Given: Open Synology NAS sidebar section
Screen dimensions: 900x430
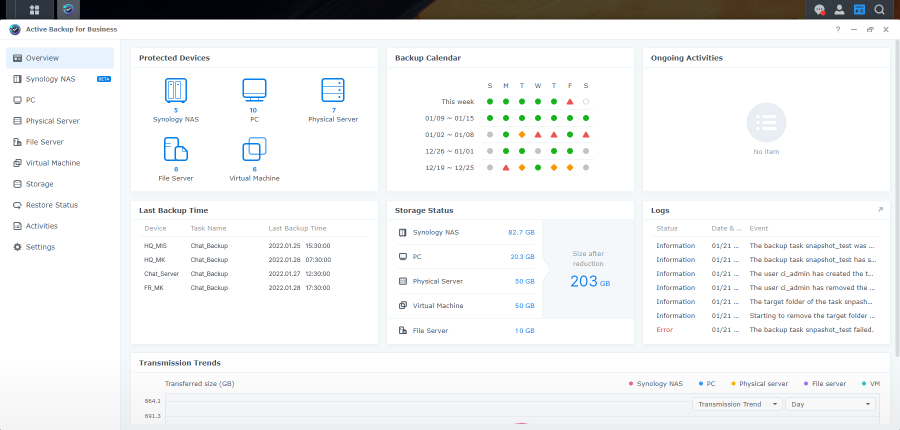Looking at the screenshot, I should coord(60,79).
